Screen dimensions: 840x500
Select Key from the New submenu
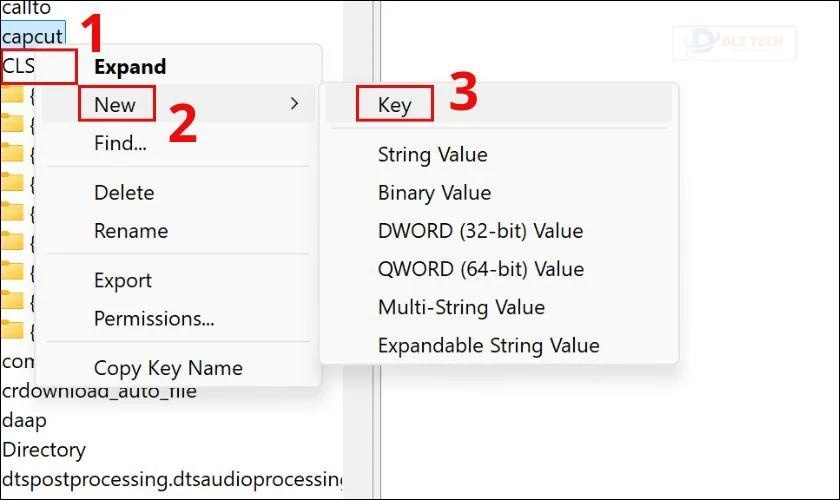click(x=394, y=105)
